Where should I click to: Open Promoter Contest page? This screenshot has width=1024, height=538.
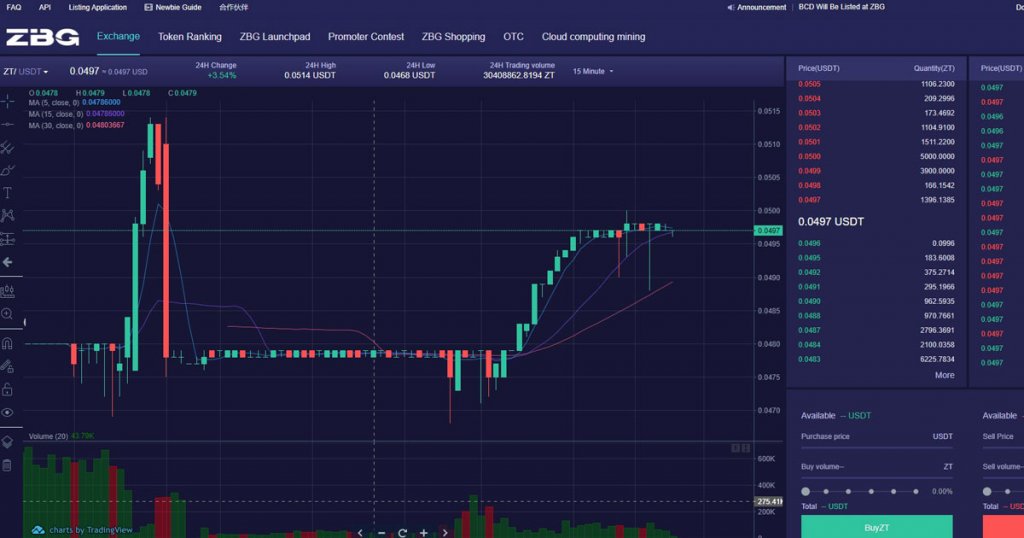pyautogui.click(x=366, y=37)
